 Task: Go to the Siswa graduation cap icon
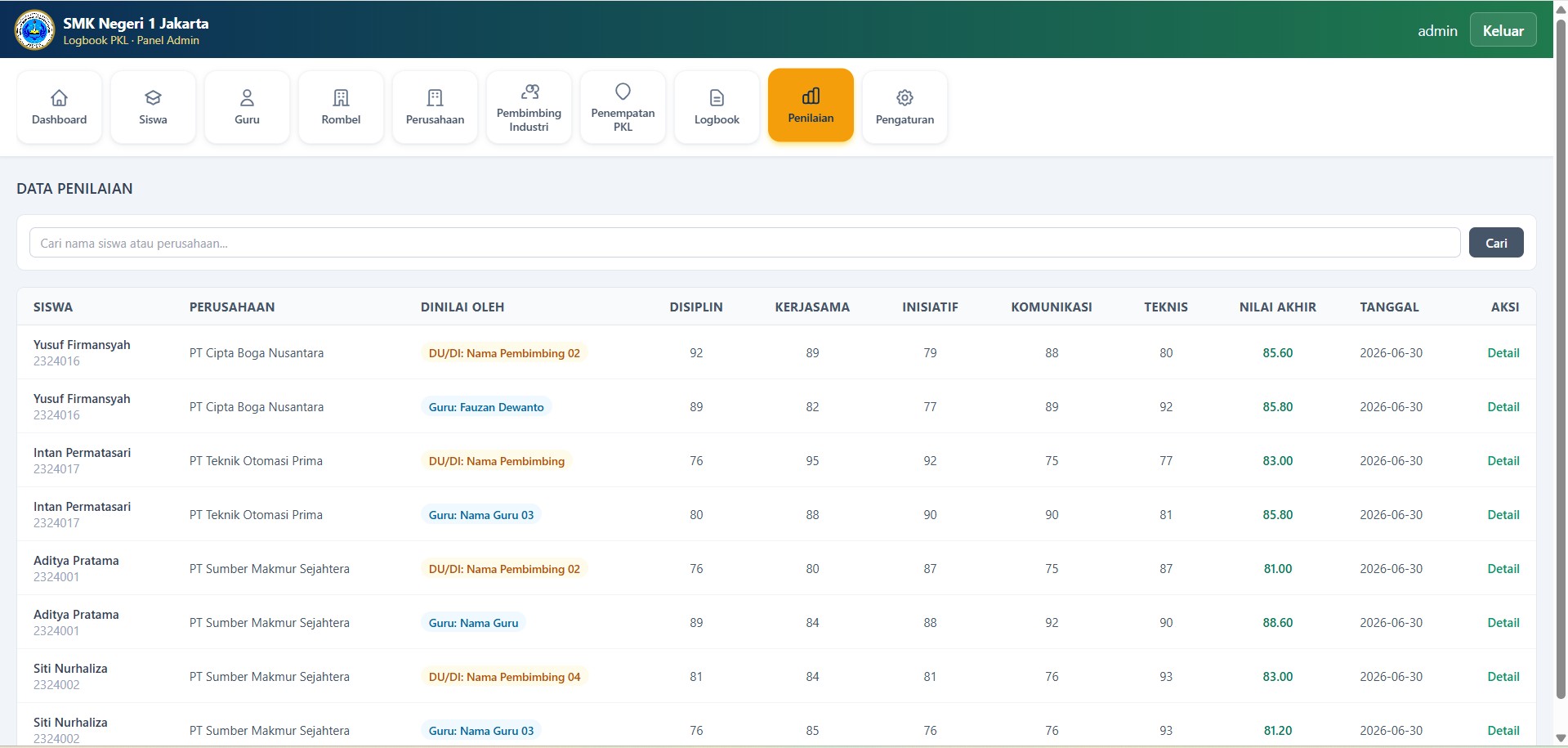pyautogui.click(x=153, y=98)
